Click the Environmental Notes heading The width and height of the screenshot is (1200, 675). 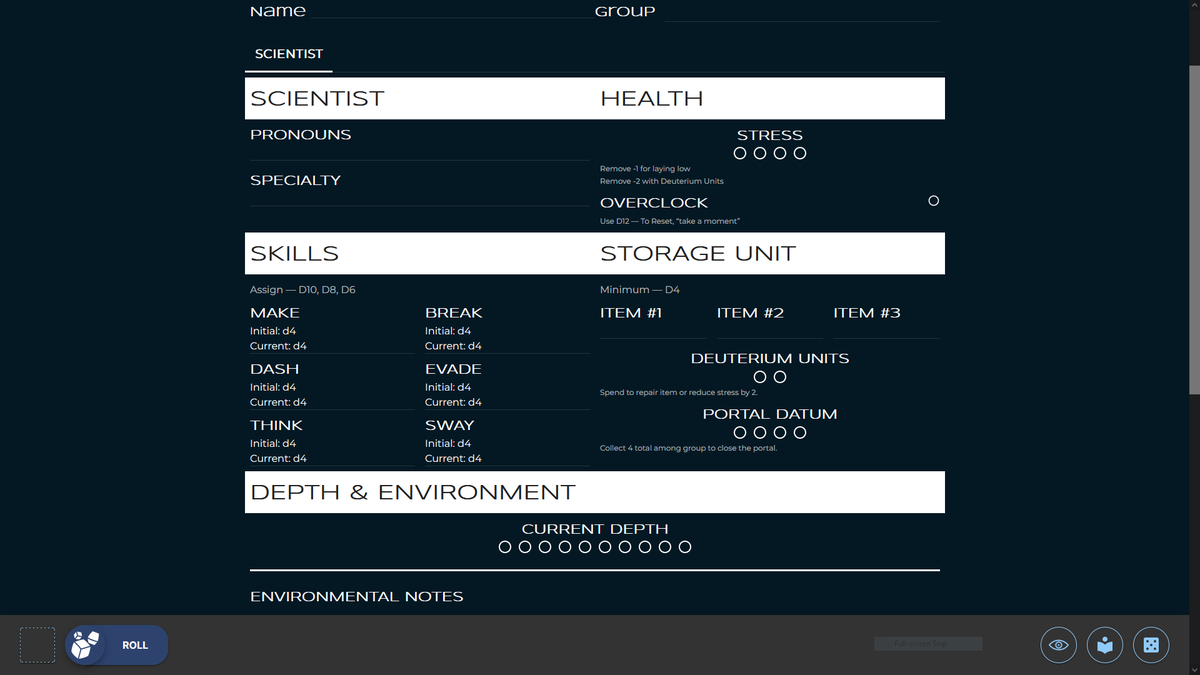(357, 597)
